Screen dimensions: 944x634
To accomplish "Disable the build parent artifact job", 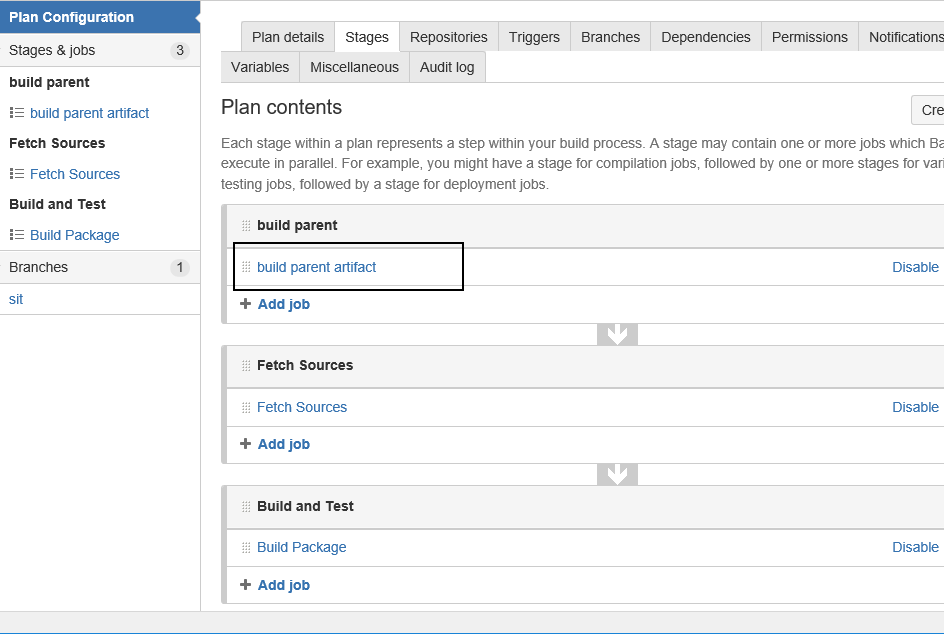I will [x=914, y=267].
